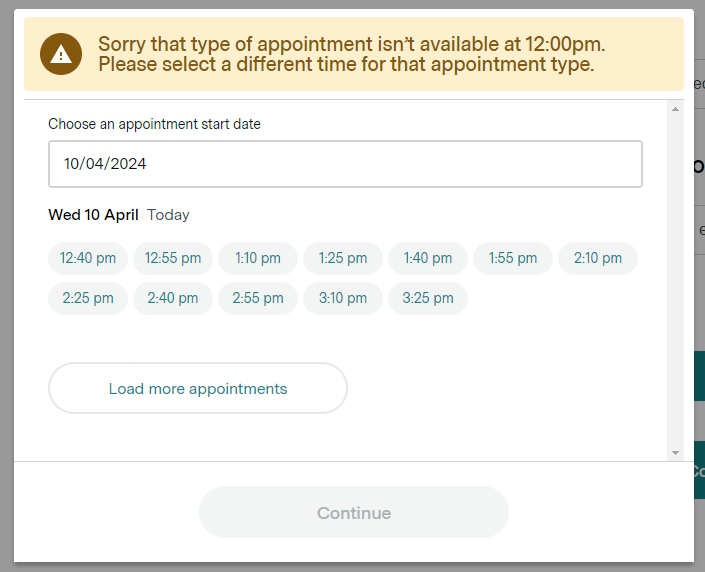Pick the 1:10 pm time slot

[x=258, y=258]
